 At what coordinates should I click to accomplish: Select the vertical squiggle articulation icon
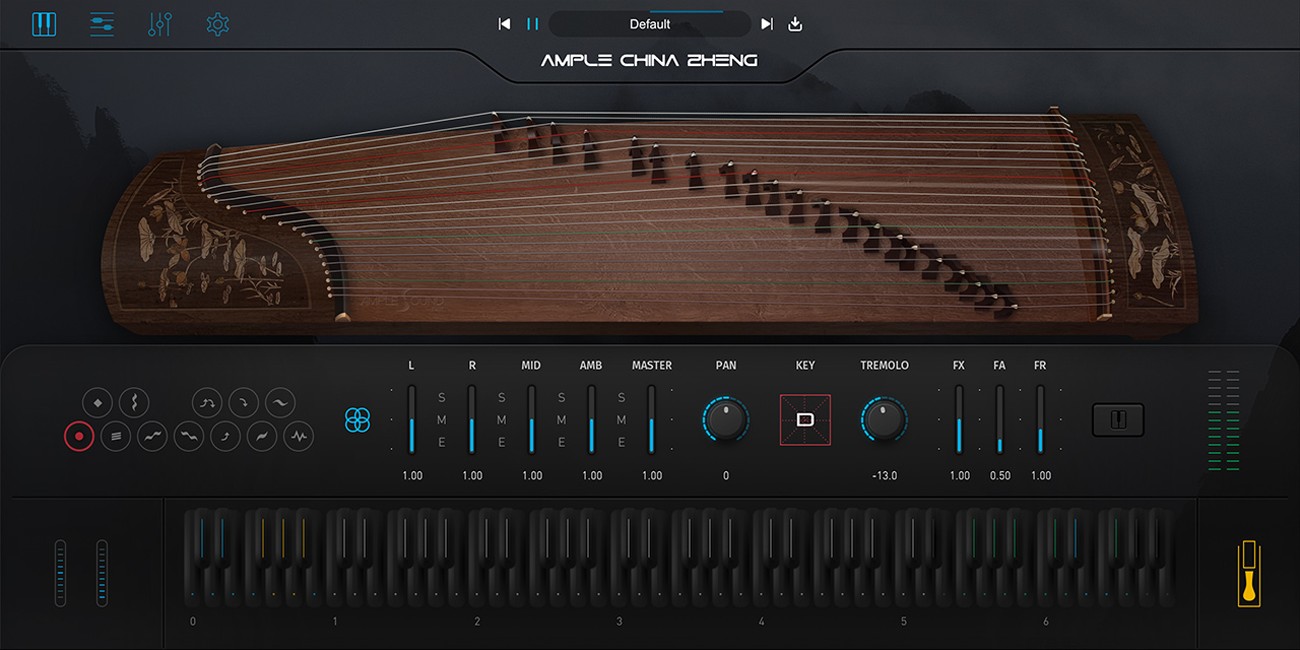[x=134, y=403]
